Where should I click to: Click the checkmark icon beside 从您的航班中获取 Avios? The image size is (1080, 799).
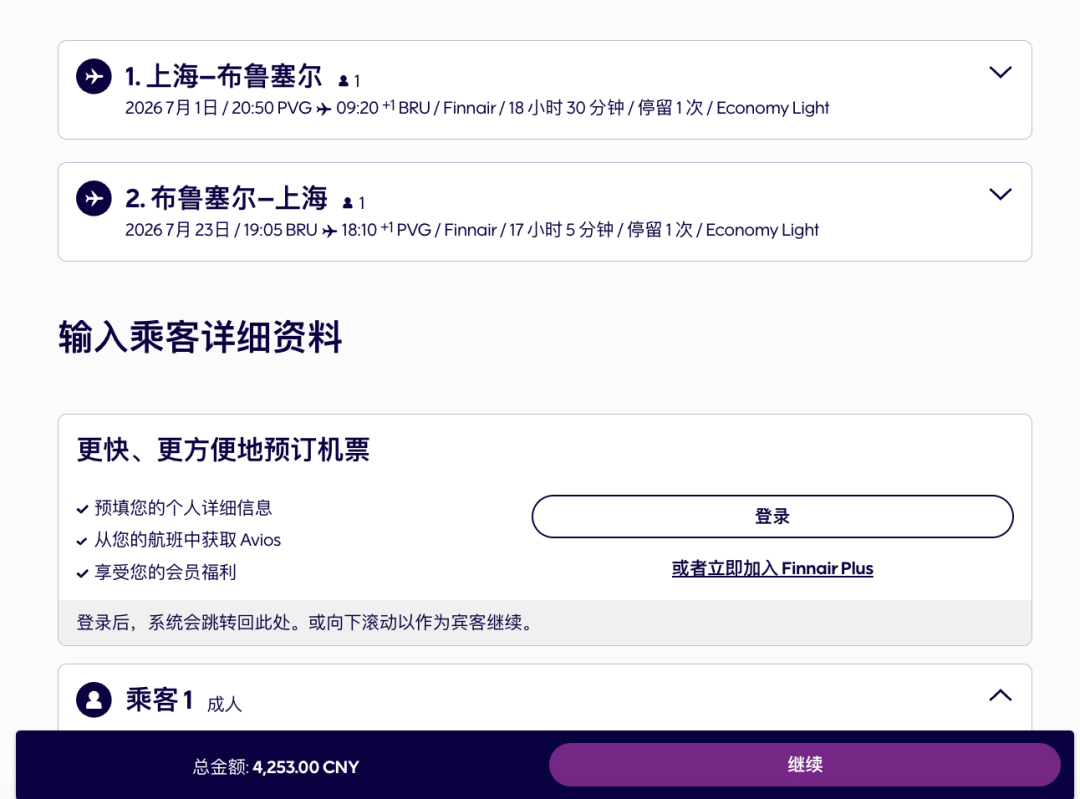click(82, 539)
